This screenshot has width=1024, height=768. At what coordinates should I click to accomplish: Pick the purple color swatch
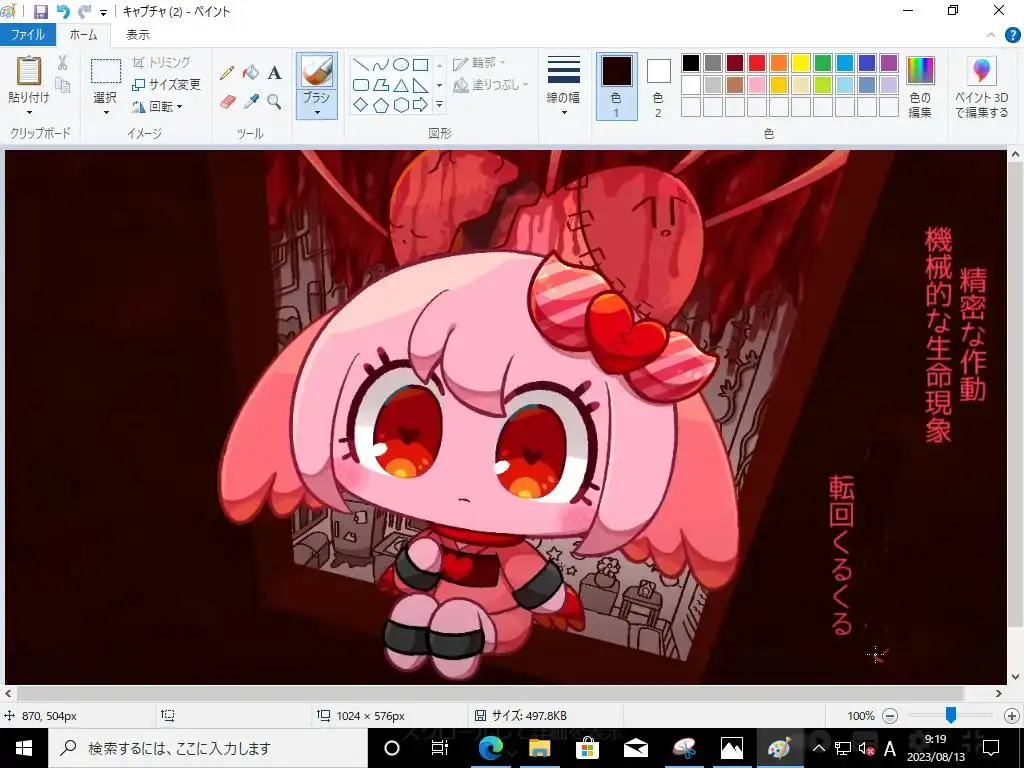[889, 63]
